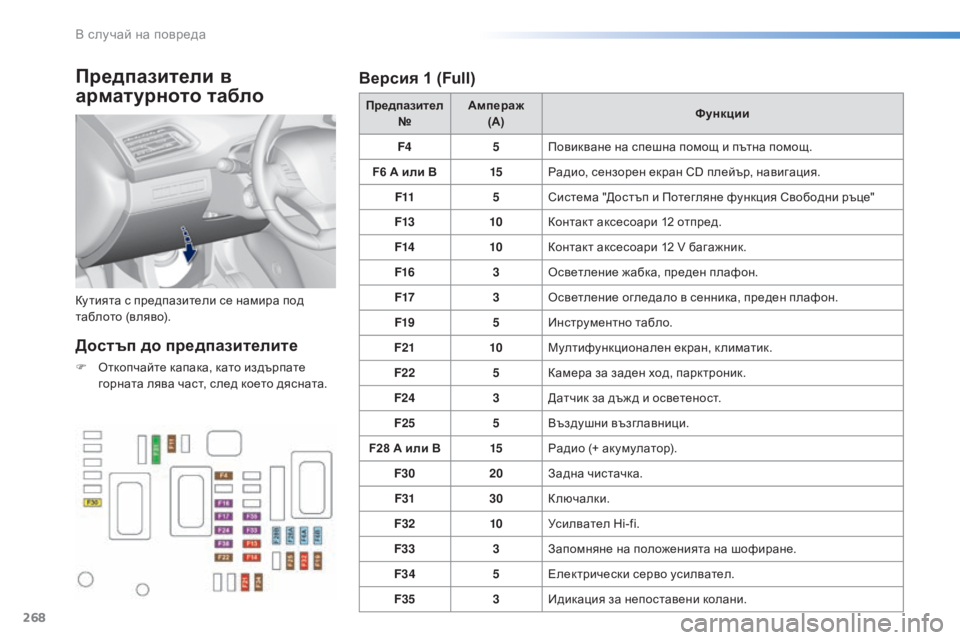The width and height of the screenshot is (960, 640).
Task: Click the 'Функции' column header
Action: [x=722, y=113]
